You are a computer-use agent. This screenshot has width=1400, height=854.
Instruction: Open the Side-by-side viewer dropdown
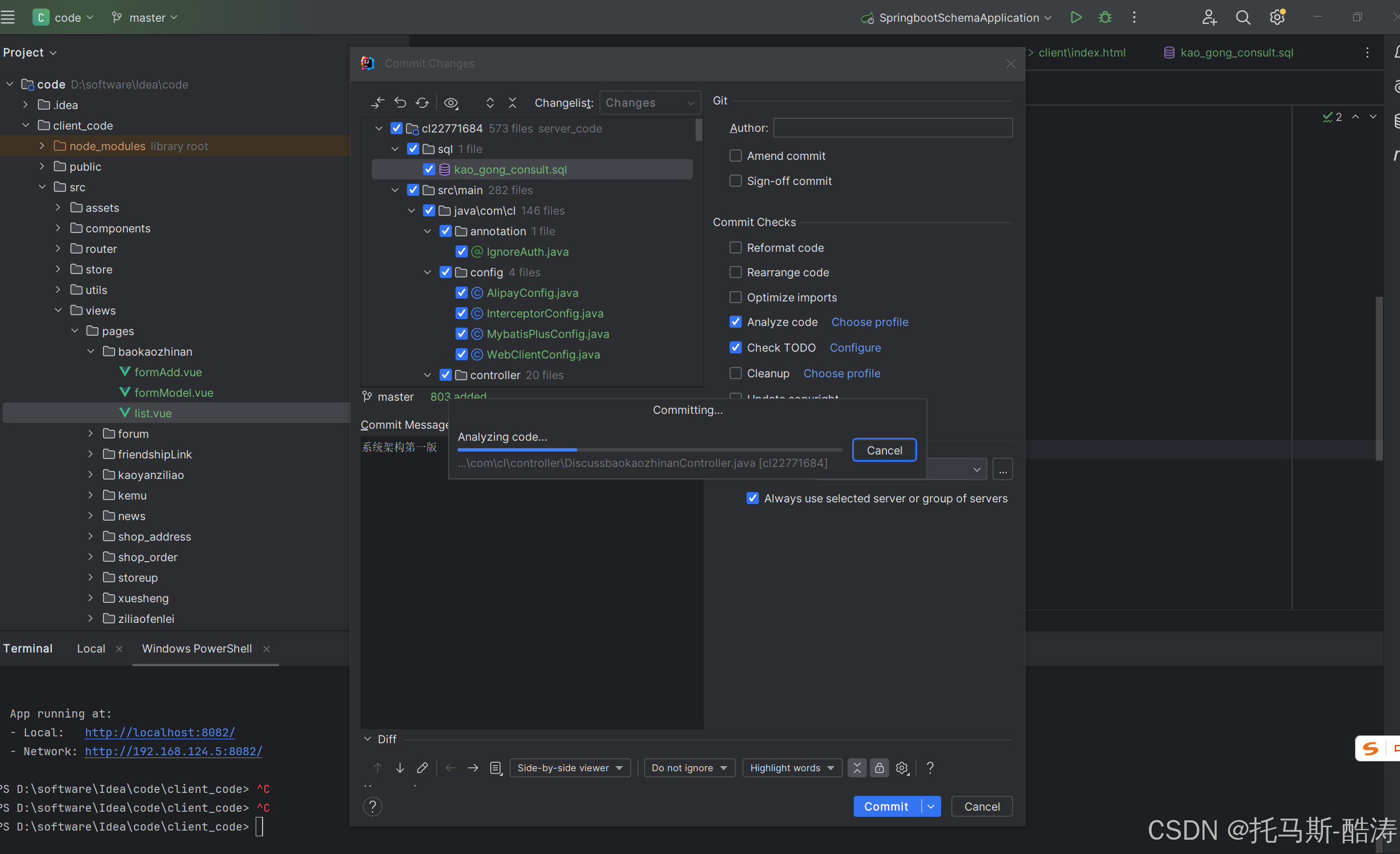point(570,768)
